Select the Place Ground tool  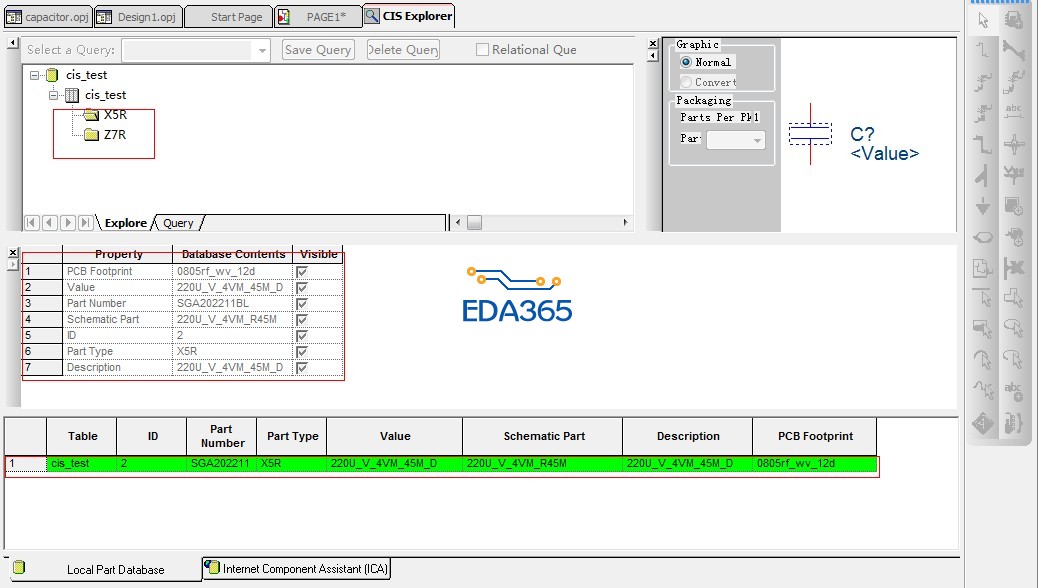[x=983, y=206]
